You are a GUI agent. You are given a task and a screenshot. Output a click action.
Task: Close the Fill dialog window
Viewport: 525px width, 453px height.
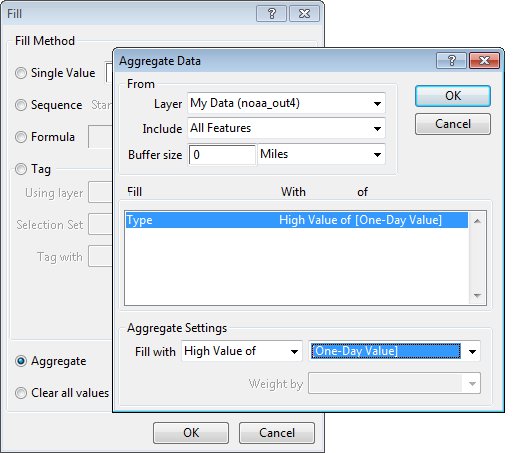(304, 14)
